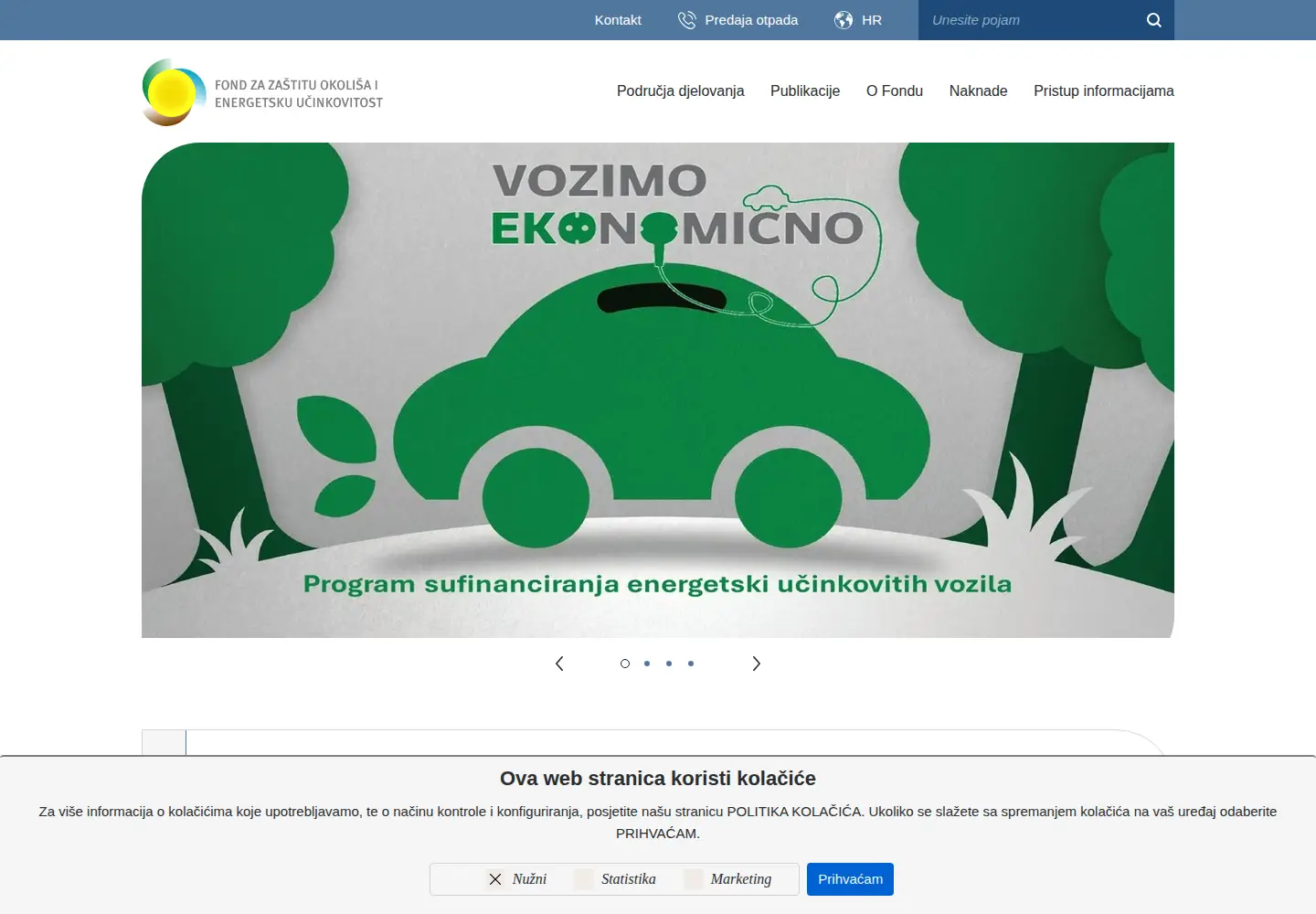
Task: Jump to the fourth carousel slide dot
Action: point(691,664)
